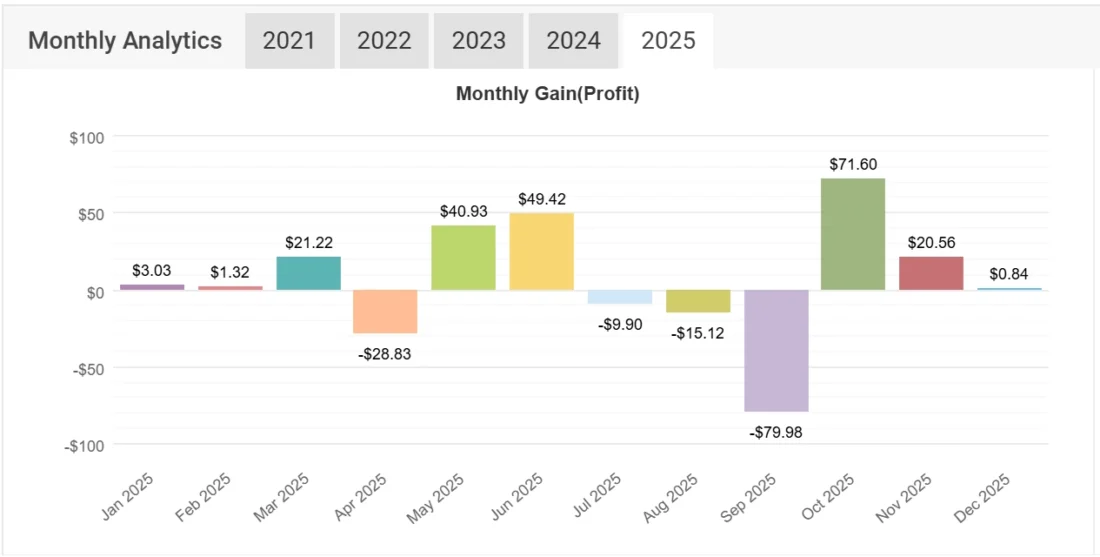Click the Oct 2025 green profit bar
Viewport: 1100px width, 557px height.
(853, 234)
